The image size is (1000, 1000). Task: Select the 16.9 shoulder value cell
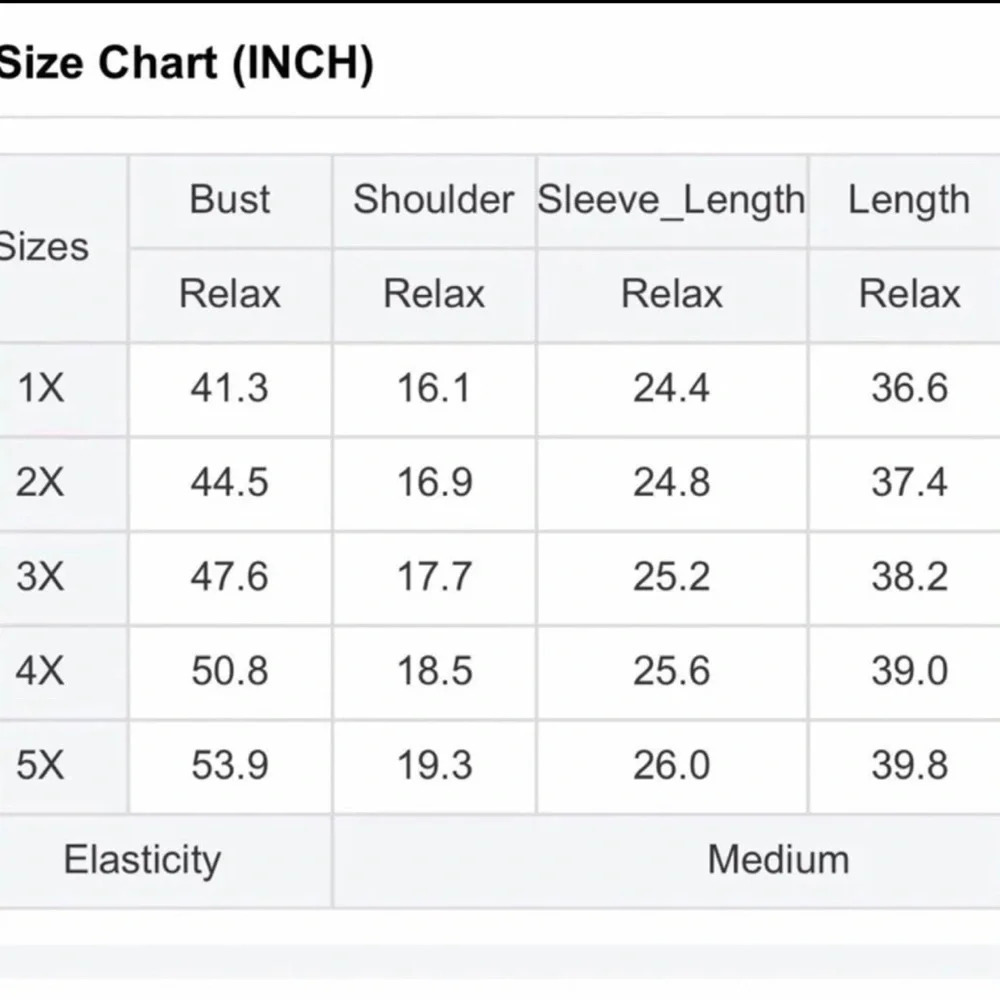tap(433, 483)
